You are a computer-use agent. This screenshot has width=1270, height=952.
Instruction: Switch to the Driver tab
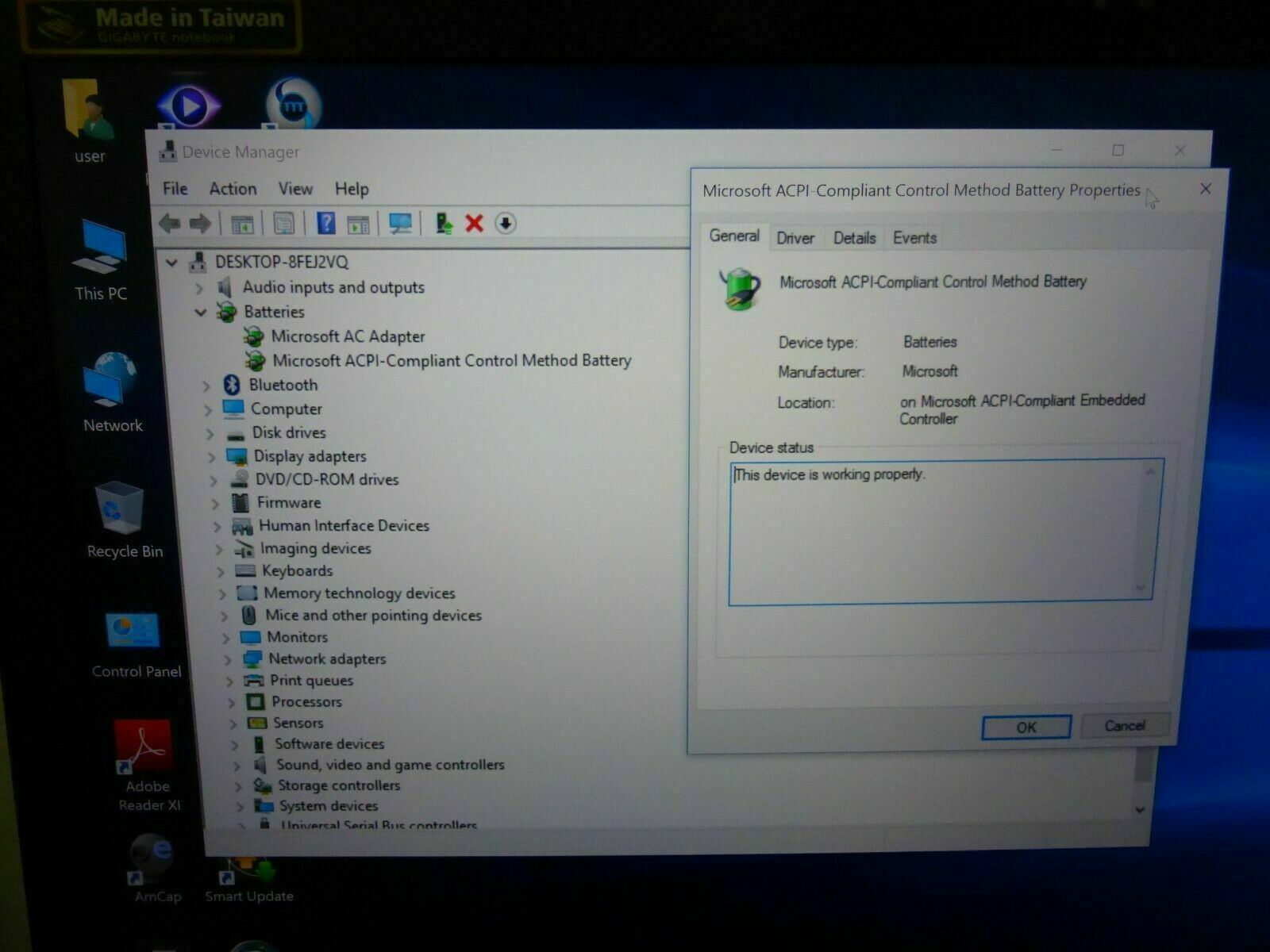(795, 238)
